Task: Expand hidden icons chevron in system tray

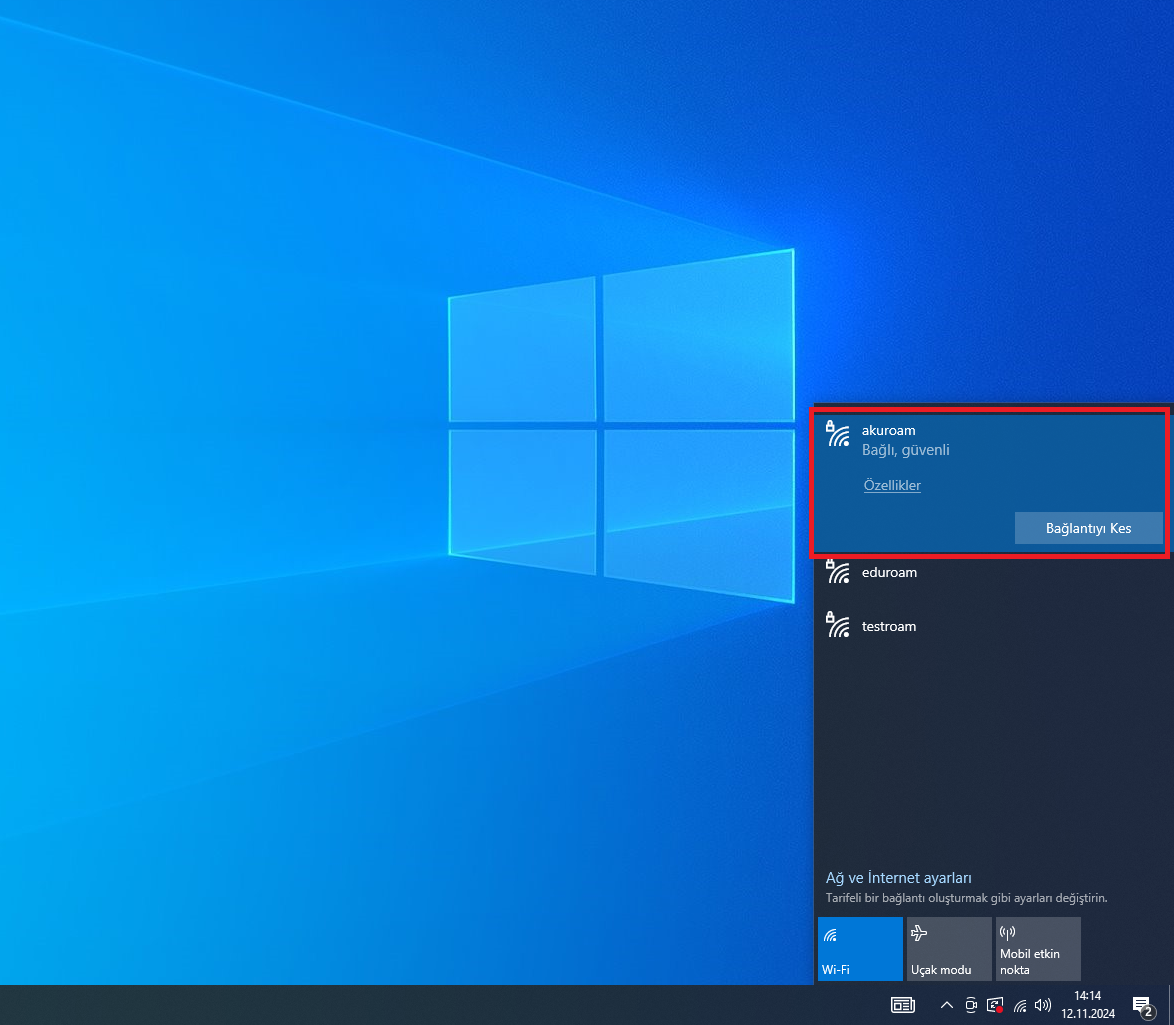Action: (x=946, y=1005)
